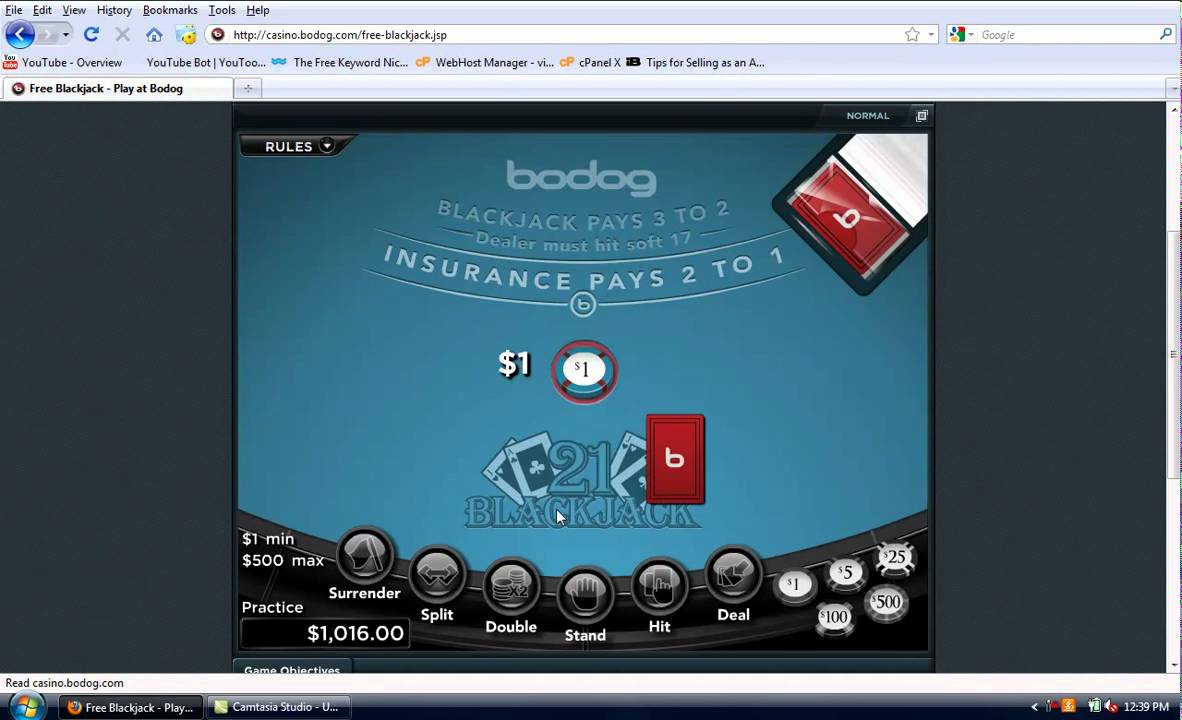Open Tips for Selling as an A... bookmark
The height and width of the screenshot is (720, 1182).
696,63
